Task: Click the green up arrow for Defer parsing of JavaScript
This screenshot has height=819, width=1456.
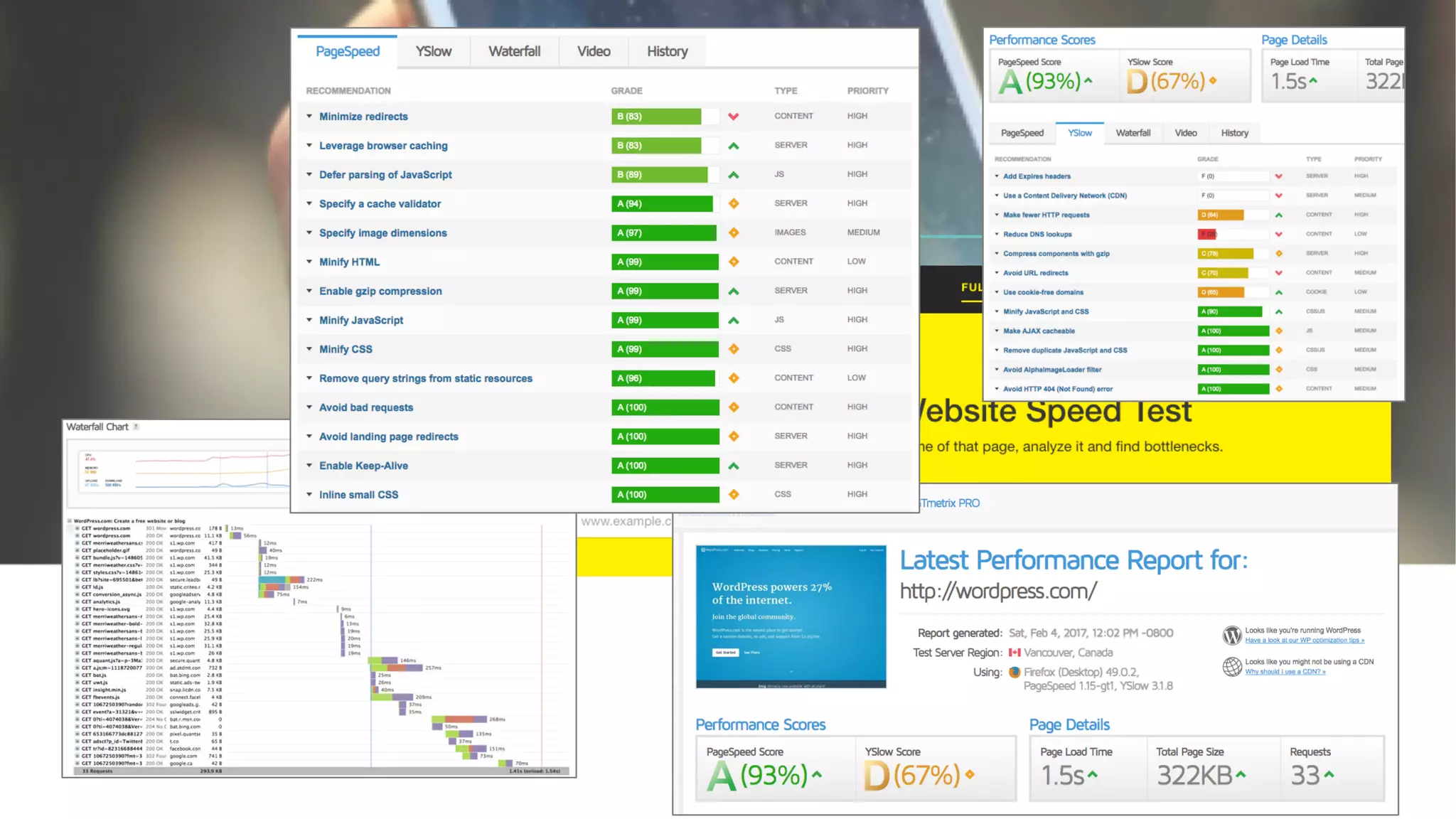Action: click(734, 175)
